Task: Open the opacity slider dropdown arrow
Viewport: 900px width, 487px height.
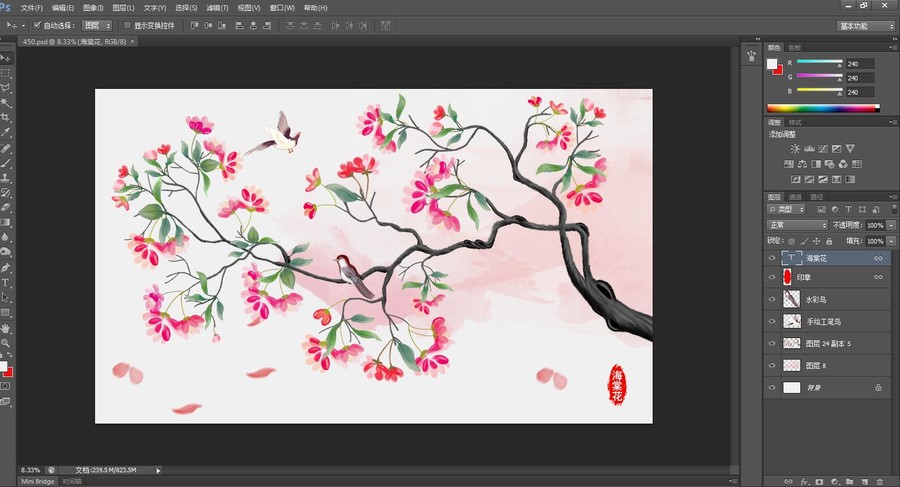Action: (x=891, y=225)
